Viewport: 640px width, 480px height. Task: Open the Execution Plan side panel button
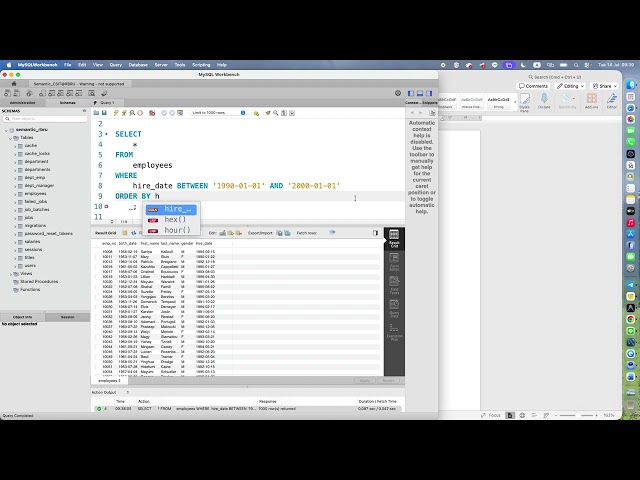click(394, 332)
